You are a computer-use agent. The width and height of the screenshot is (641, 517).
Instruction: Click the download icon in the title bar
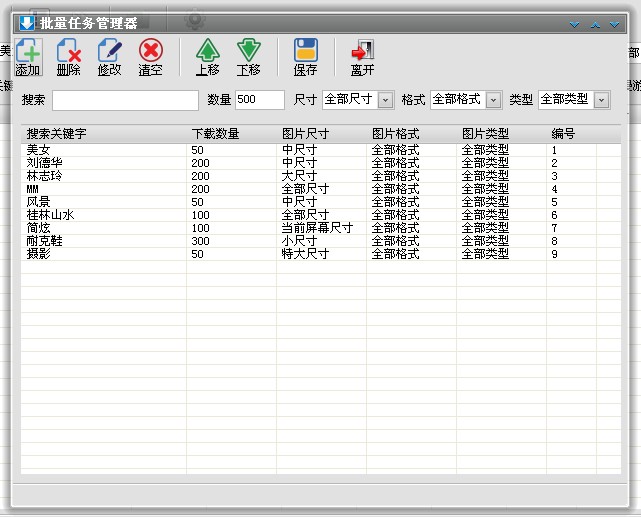(27, 23)
